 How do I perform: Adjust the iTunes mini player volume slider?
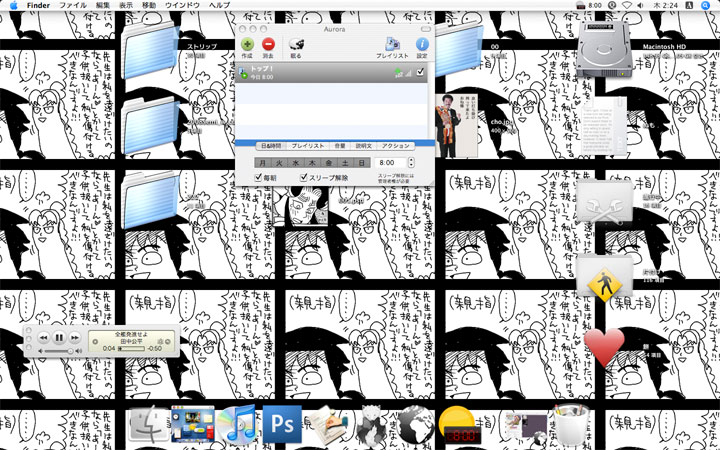click(58, 351)
